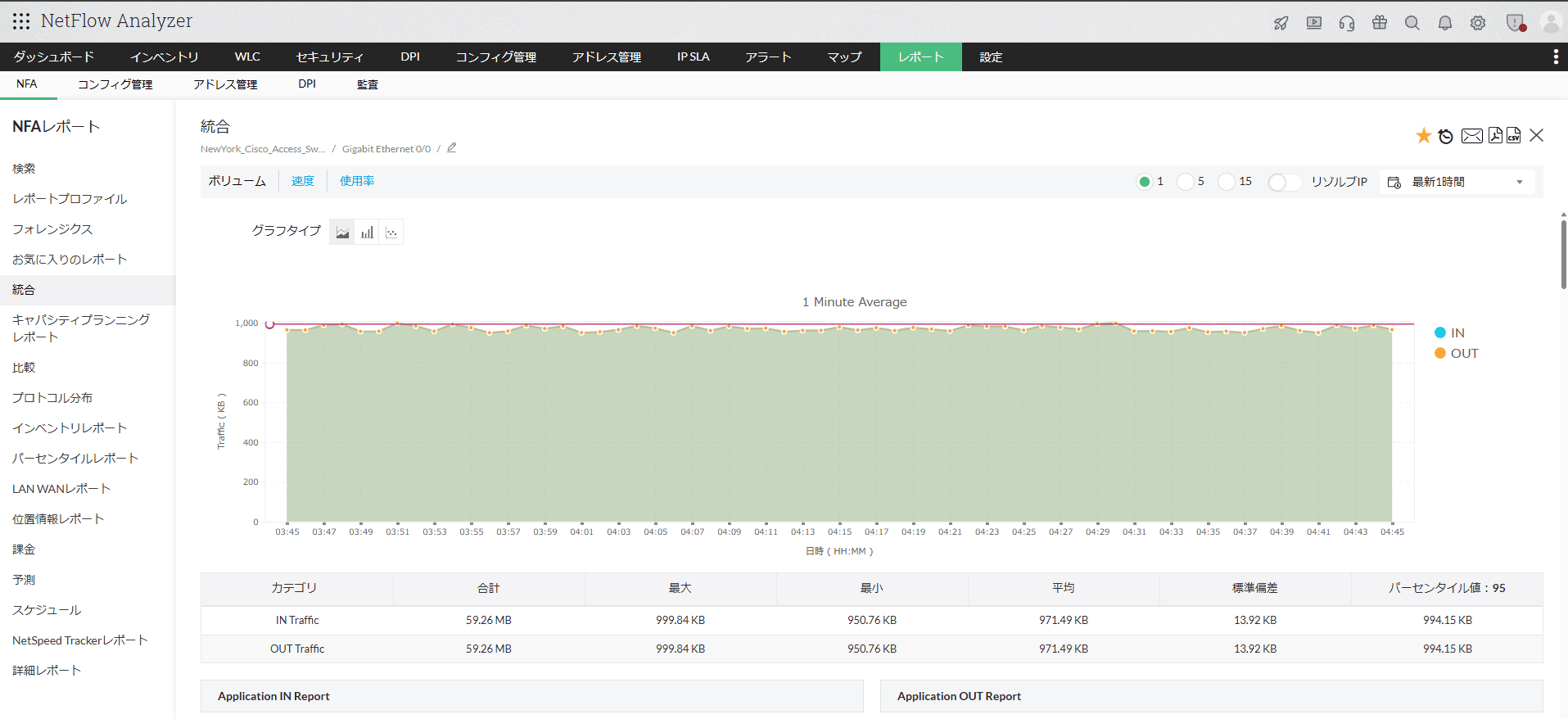Screen dimensions: 1568x719
Task: Open the user profile avatar
Action: pyautogui.click(x=1551, y=22)
